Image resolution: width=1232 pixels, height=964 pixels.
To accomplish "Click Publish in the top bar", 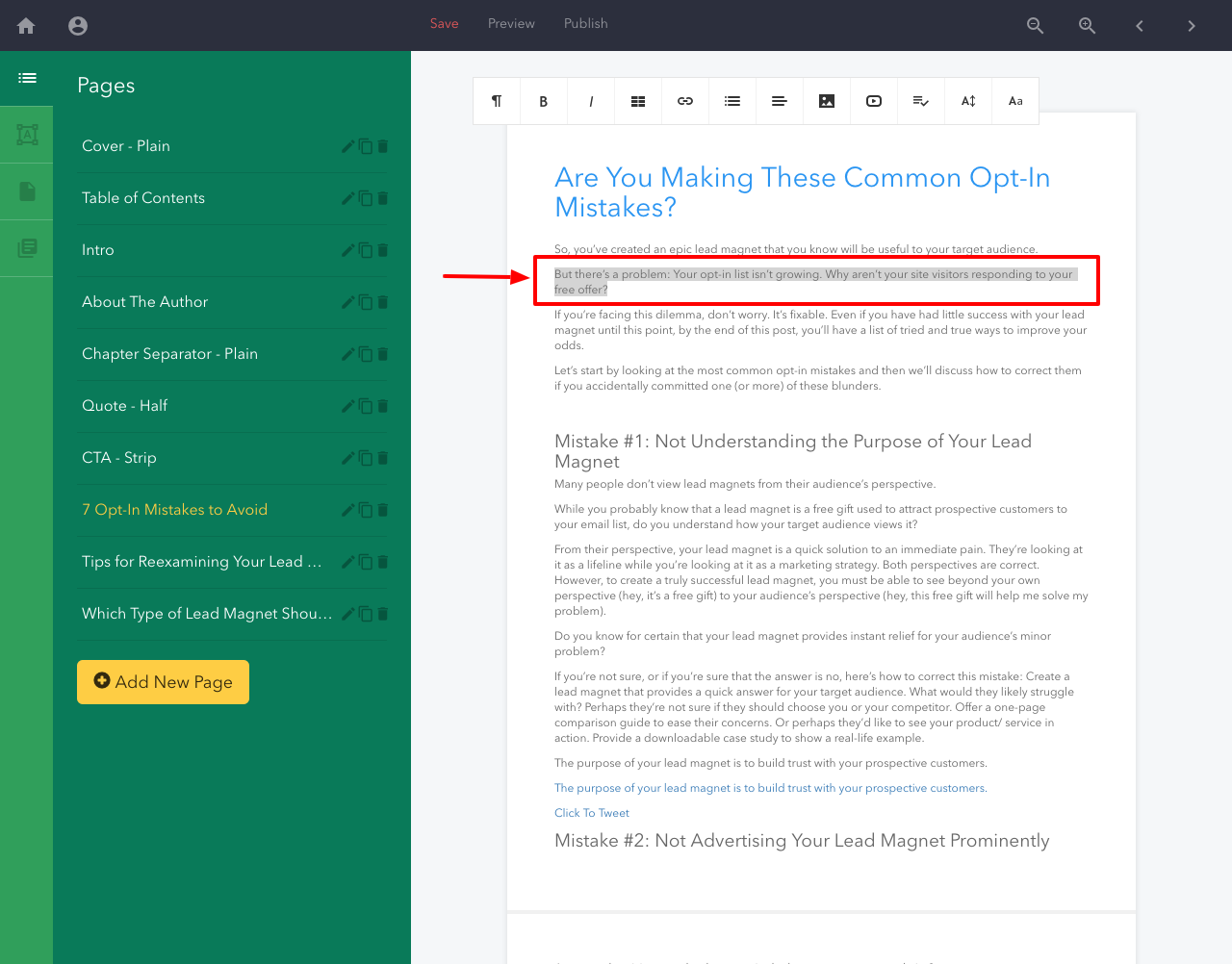I will coord(585,23).
